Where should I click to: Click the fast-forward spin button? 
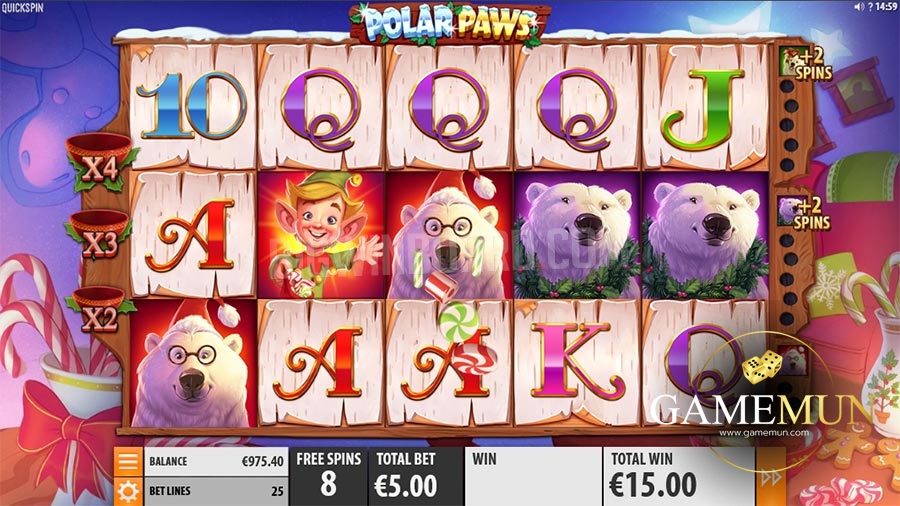771,477
